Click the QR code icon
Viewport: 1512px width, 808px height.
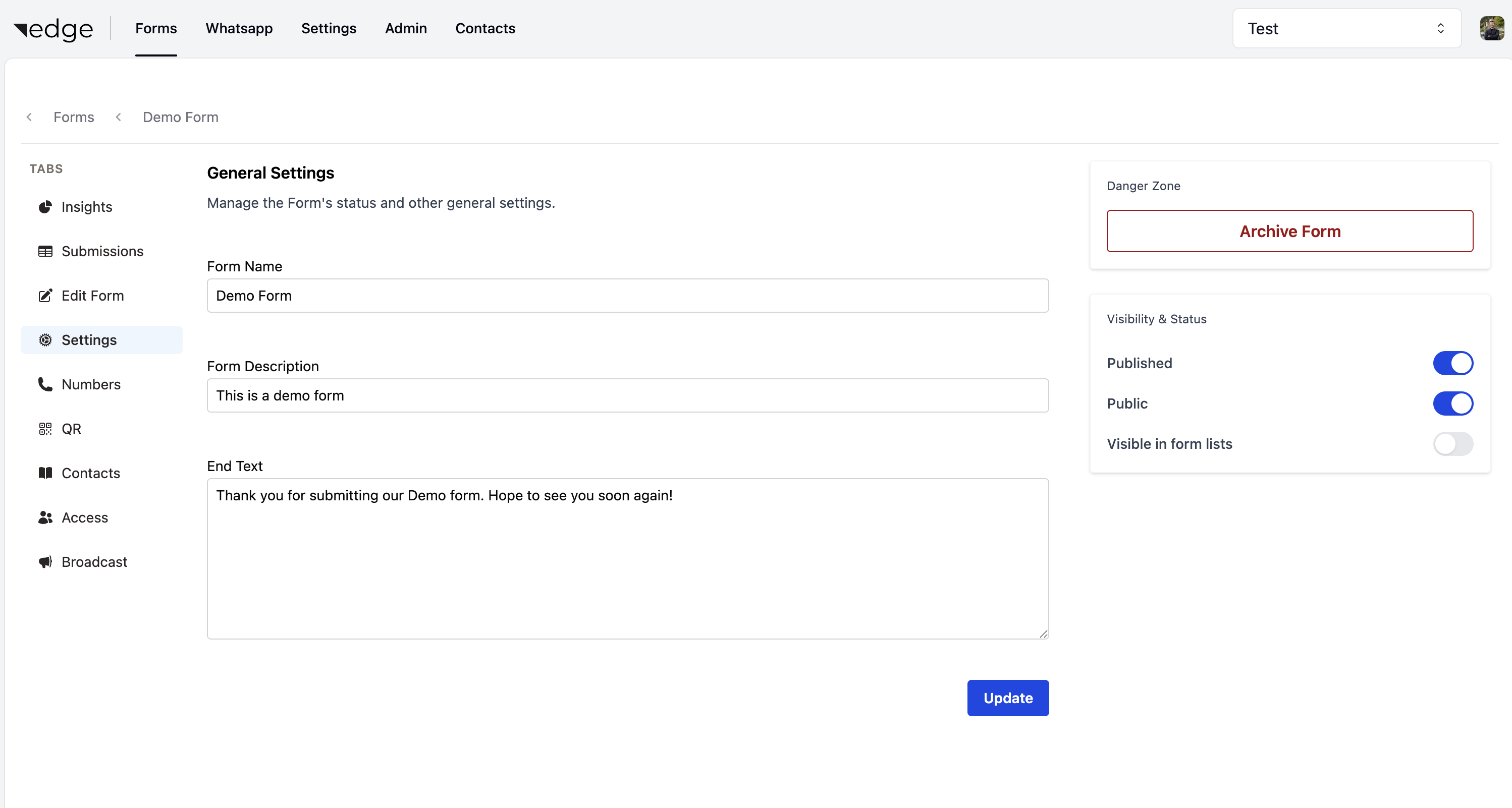coord(45,429)
